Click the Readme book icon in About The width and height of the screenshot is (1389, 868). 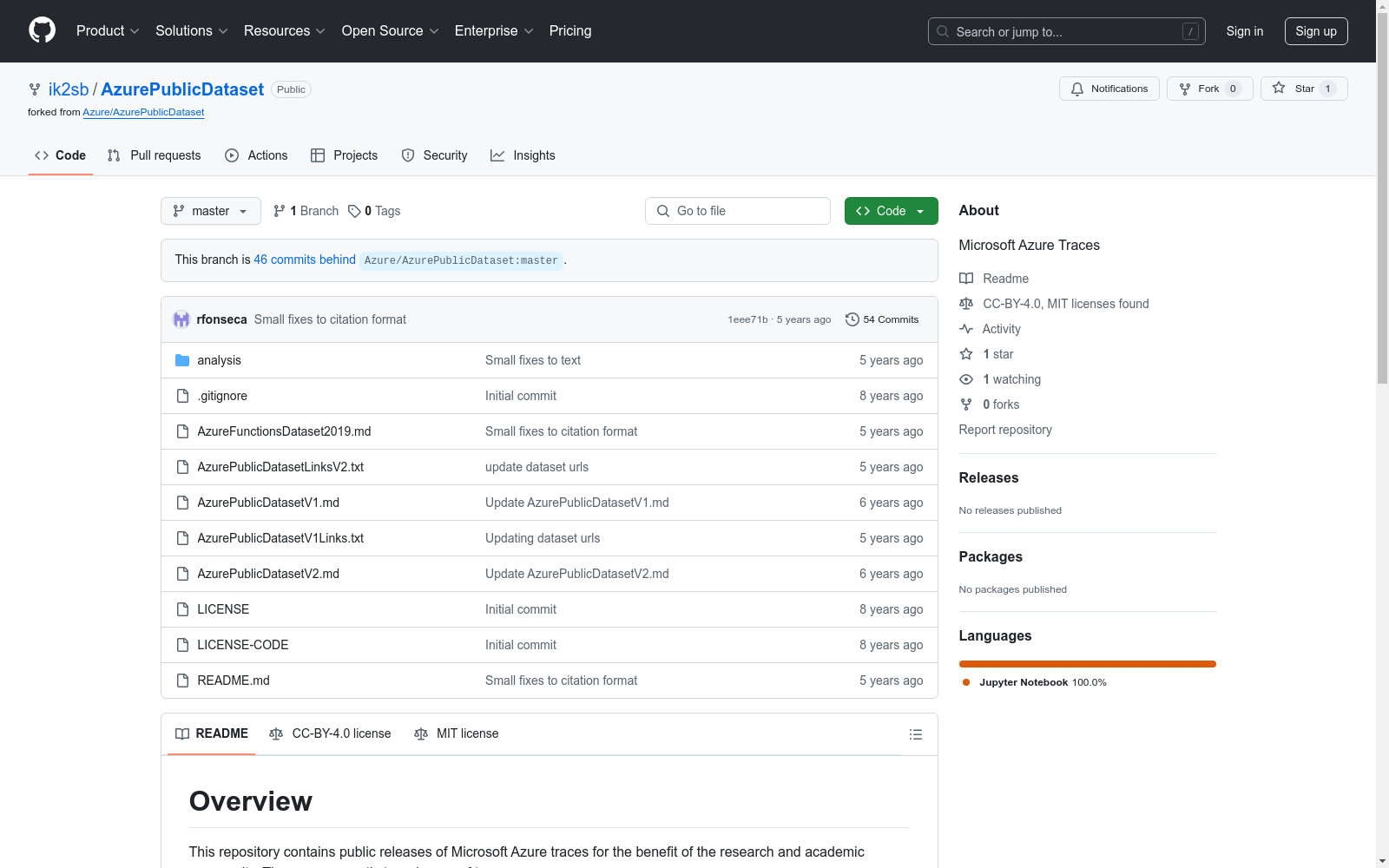(x=966, y=279)
